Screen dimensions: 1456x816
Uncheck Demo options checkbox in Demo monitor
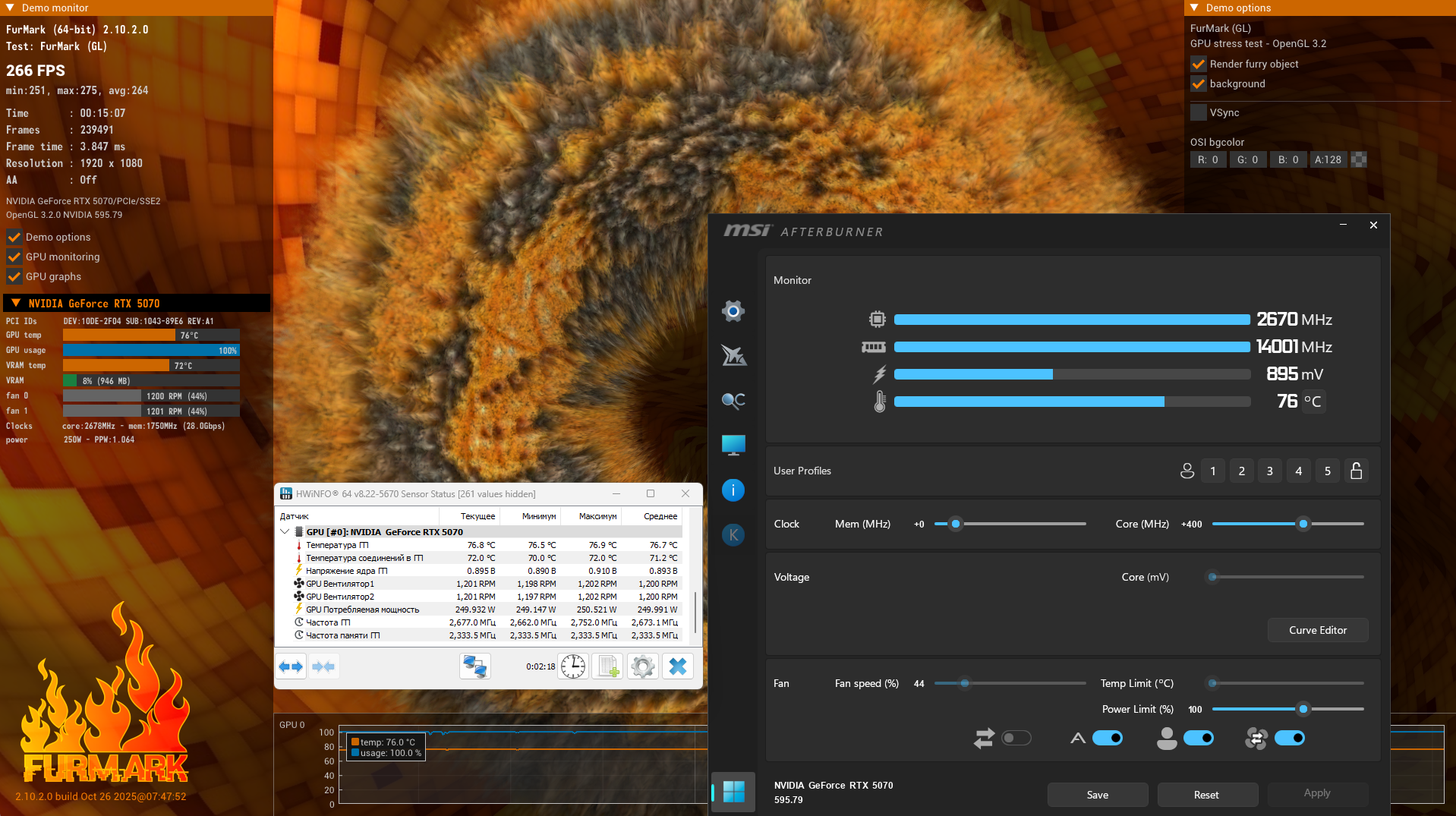(x=14, y=237)
